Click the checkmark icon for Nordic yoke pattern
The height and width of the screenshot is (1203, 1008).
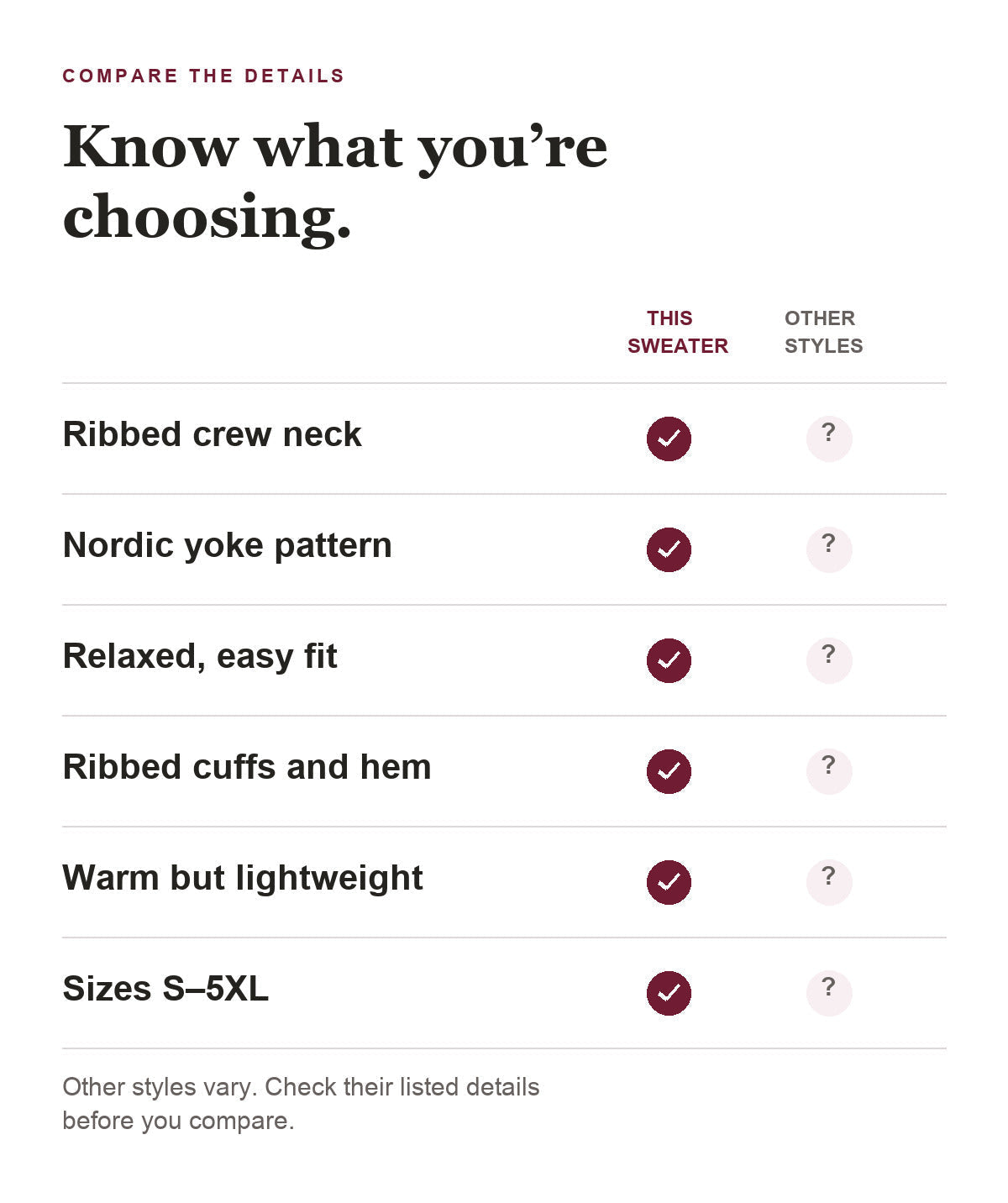(x=669, y=549)
